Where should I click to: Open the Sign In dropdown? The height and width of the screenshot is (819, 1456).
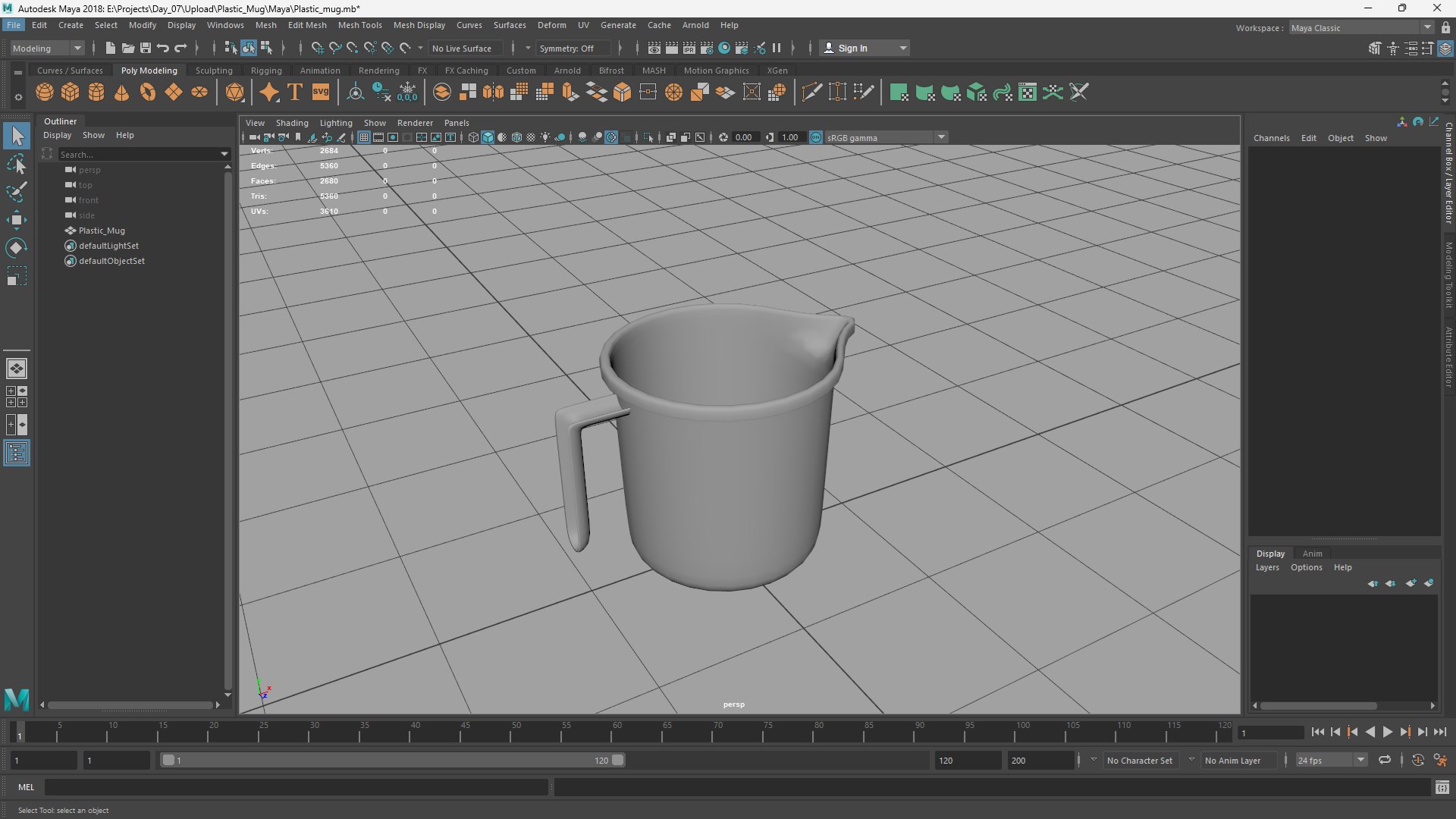click(x=864, y=48)
